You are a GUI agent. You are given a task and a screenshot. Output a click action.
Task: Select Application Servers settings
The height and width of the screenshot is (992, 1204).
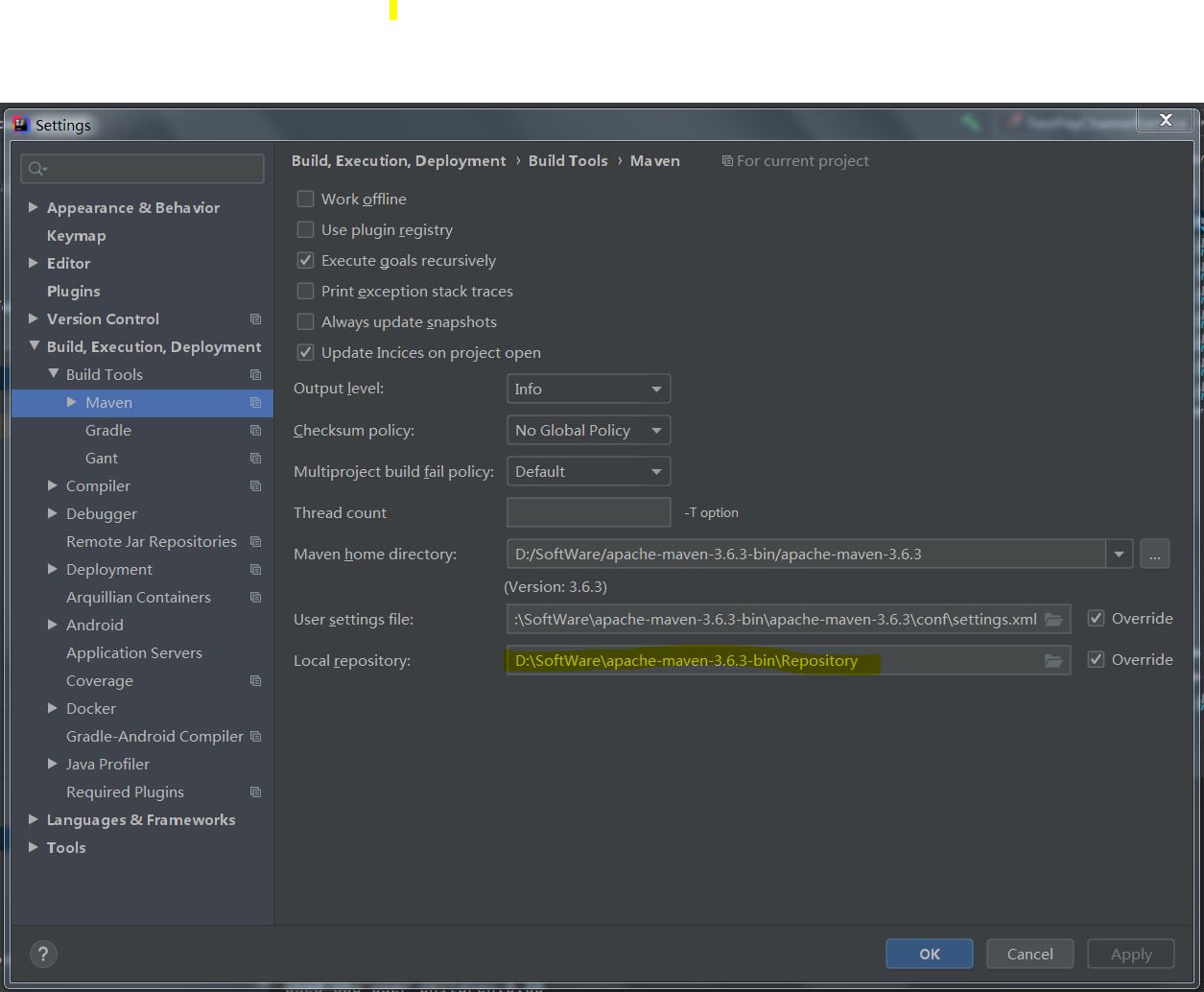(x=134, y=653)
